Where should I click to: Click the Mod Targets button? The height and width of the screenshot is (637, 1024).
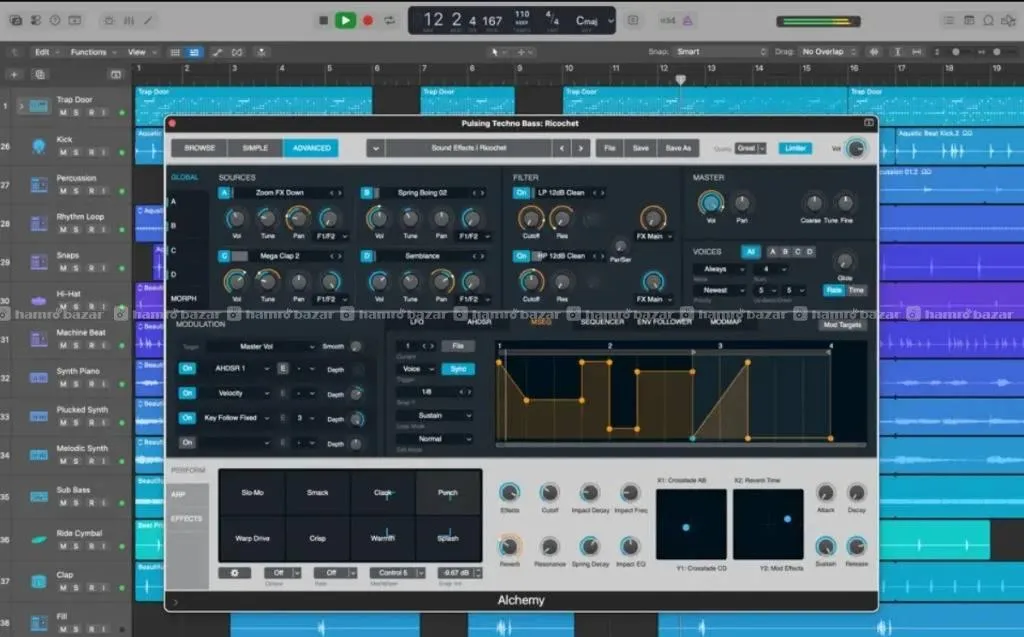(842, 325)
